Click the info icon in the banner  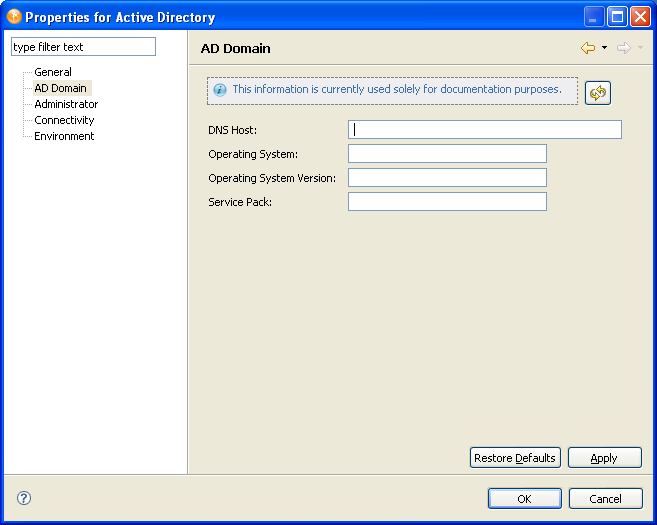220,90
